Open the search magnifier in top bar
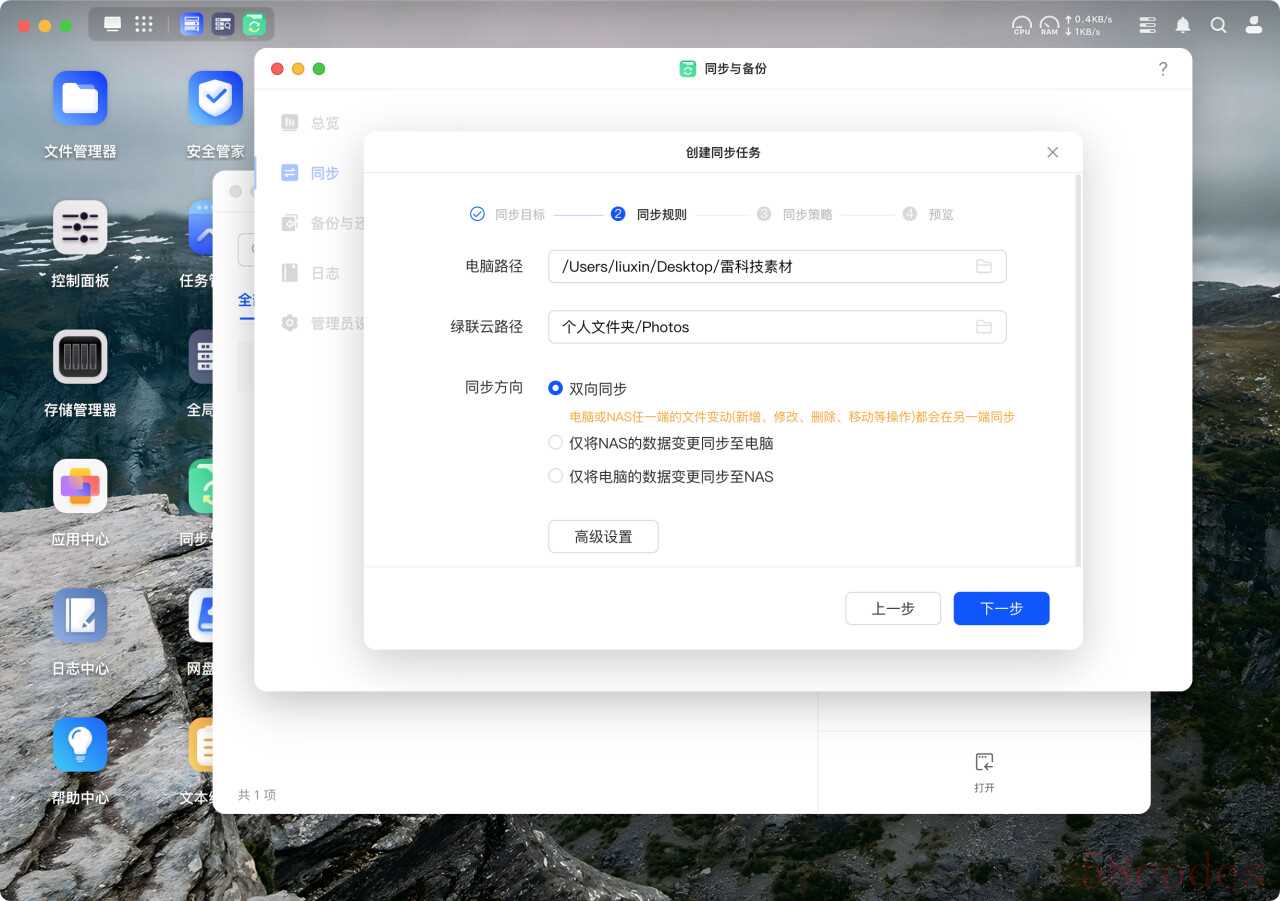The height and width of the screenshot is (901, 1280). pyautogui.click(x=1218, y=25)
